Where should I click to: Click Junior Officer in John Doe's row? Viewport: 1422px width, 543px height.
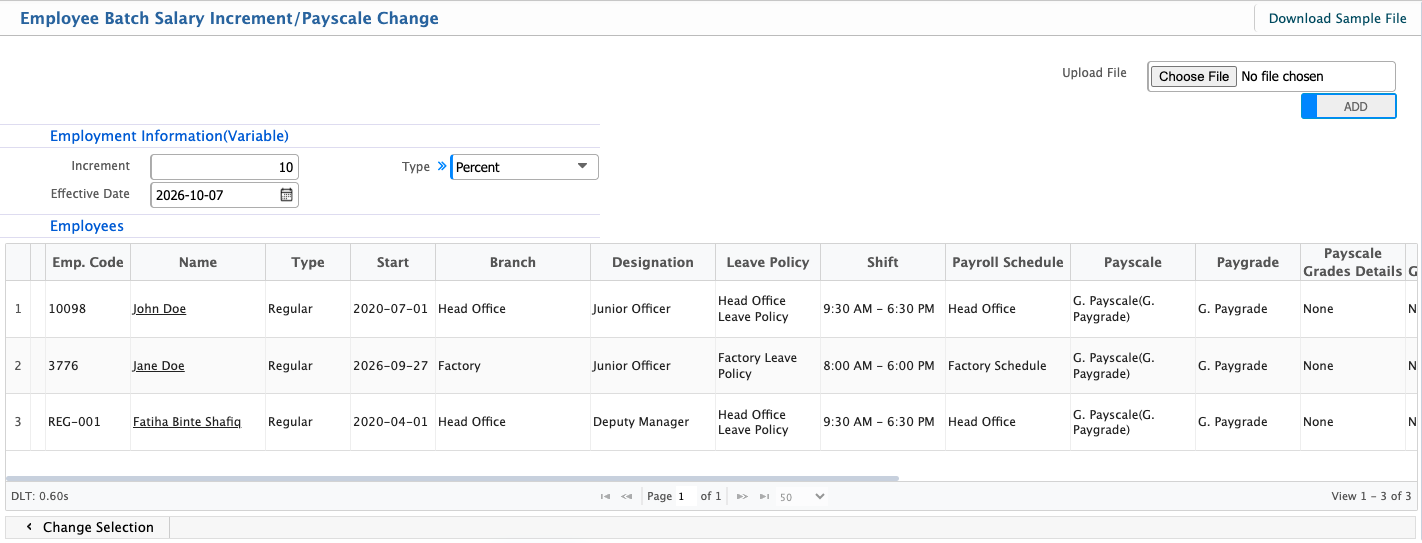[653, 309]
